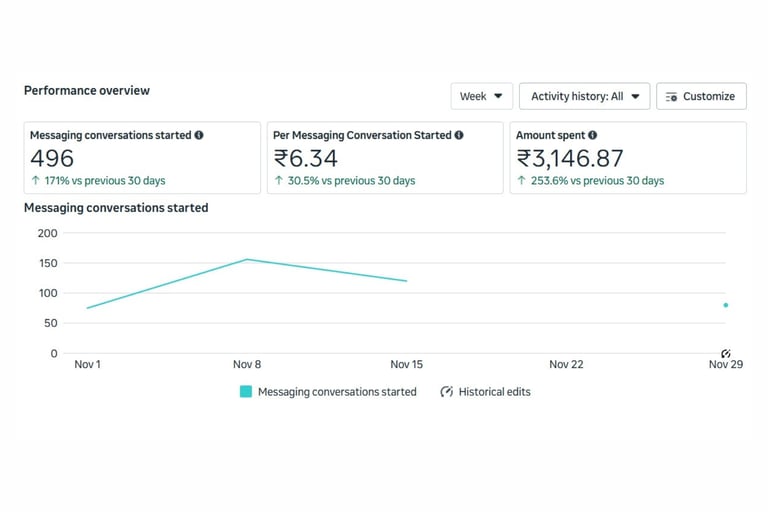Viewport: 768px width, 512px height.
Task: Click up arrow beside 171% change
Action: tap(35, 181)
